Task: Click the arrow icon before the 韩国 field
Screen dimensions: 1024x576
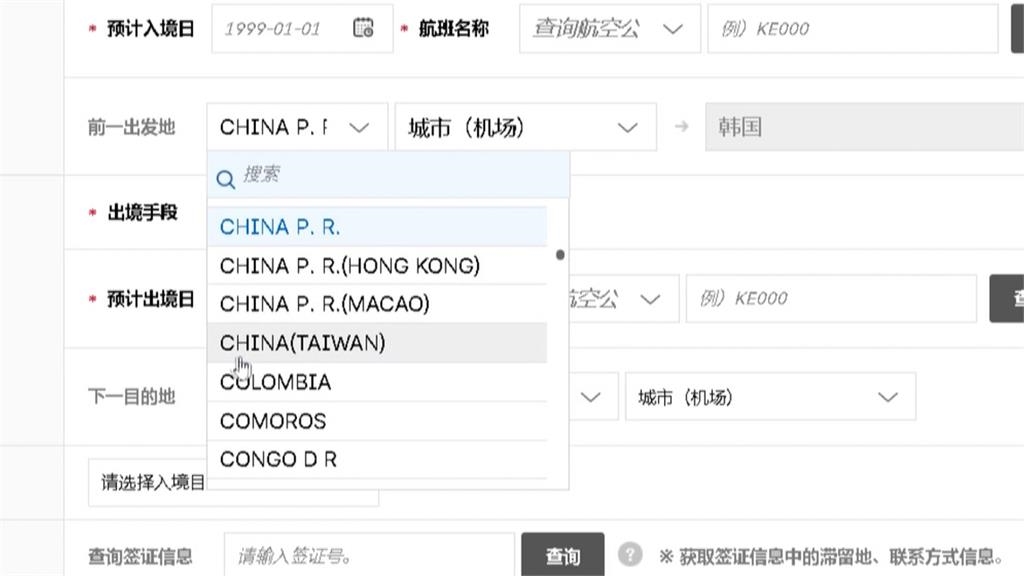Action: coord(681,127)
